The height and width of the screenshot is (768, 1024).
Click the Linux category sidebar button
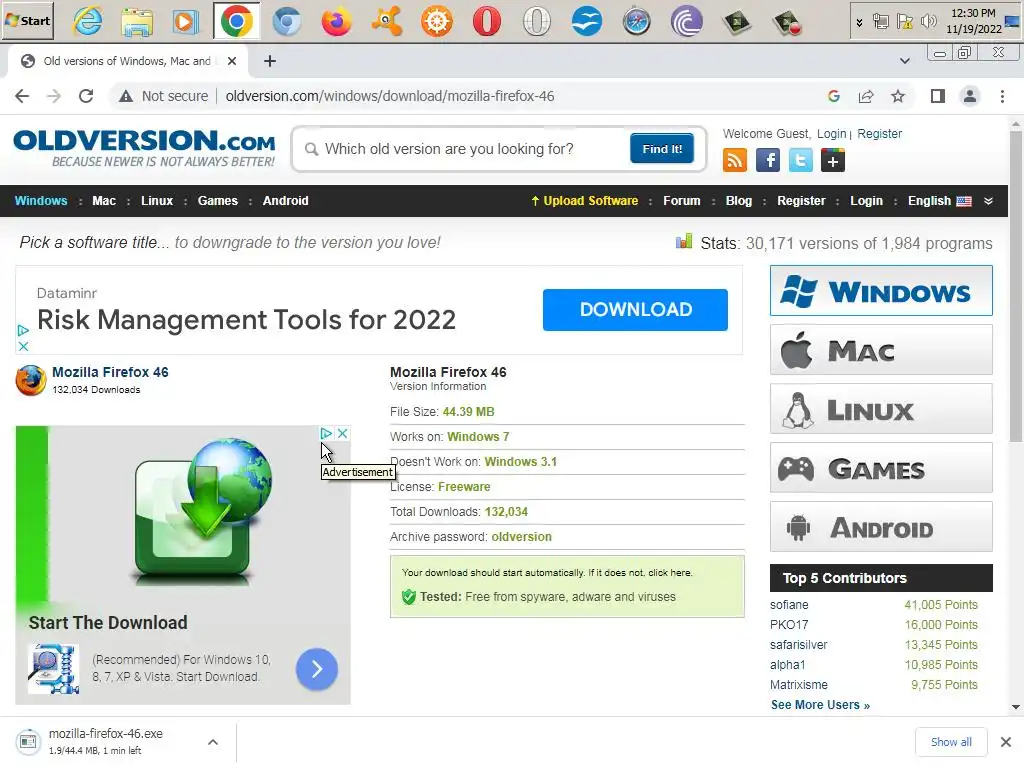point(880,409)
